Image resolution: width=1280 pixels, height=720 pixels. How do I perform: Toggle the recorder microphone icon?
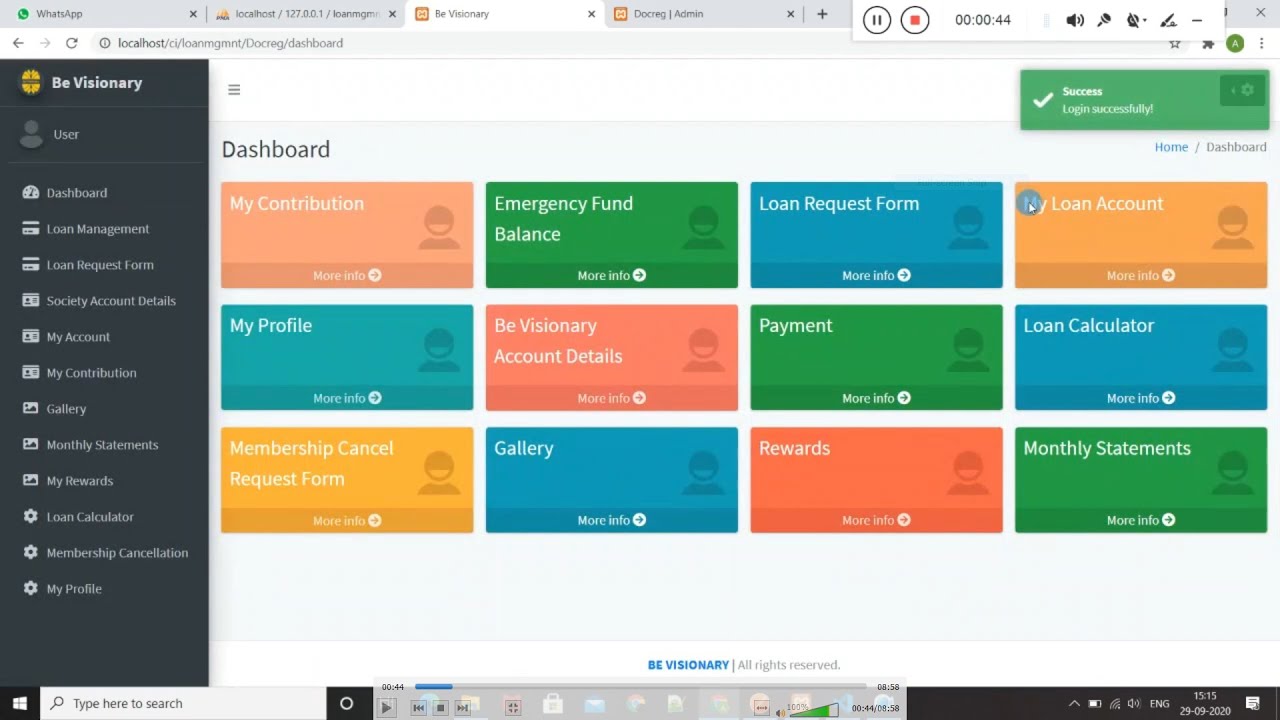coord(1104,20)
